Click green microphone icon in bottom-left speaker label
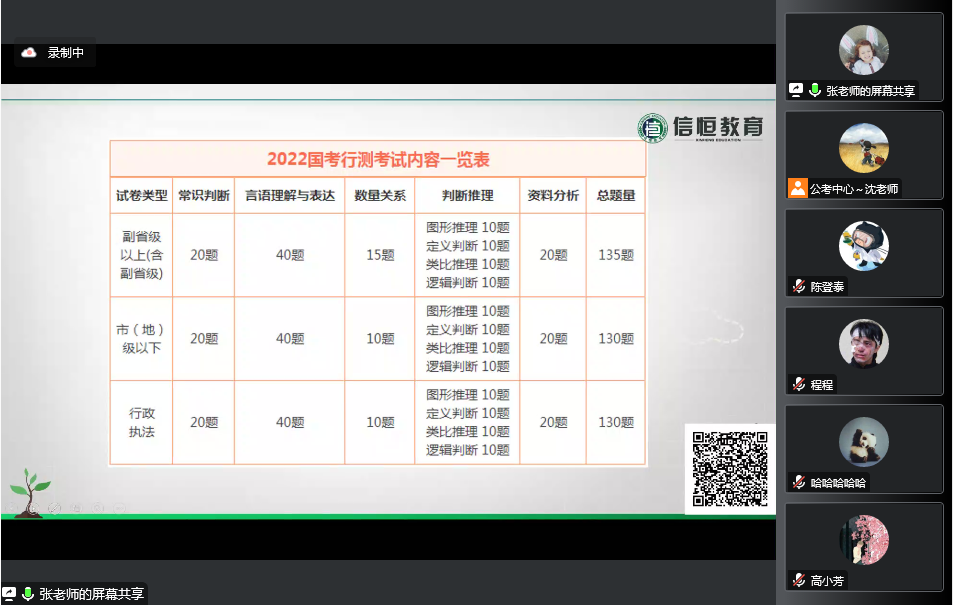This screenshot has width=953, height=605. pyautogui.click(x=28, y=594)
